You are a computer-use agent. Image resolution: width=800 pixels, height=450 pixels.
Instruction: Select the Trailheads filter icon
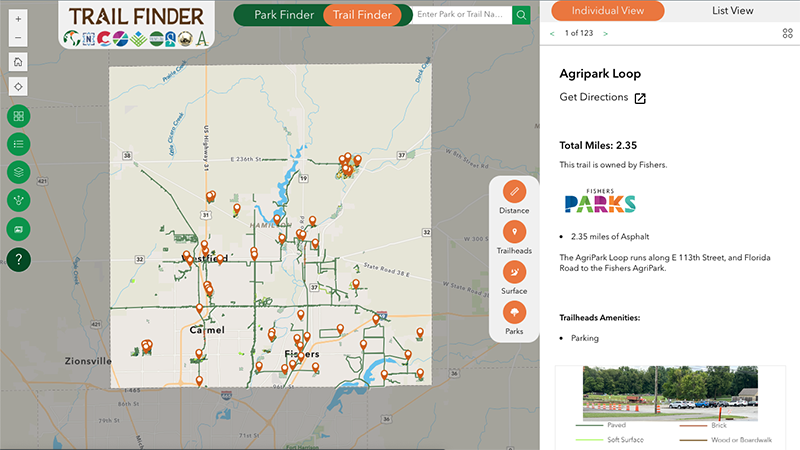(514, 232)
